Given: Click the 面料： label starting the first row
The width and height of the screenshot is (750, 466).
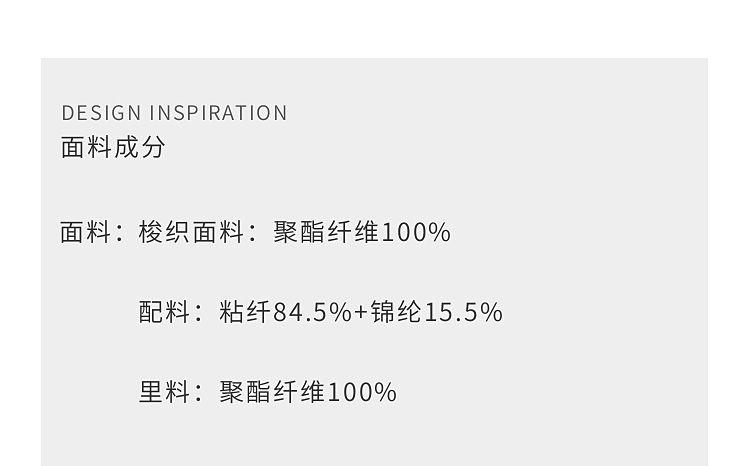Looking at the screenshot, I should point(91,232).
